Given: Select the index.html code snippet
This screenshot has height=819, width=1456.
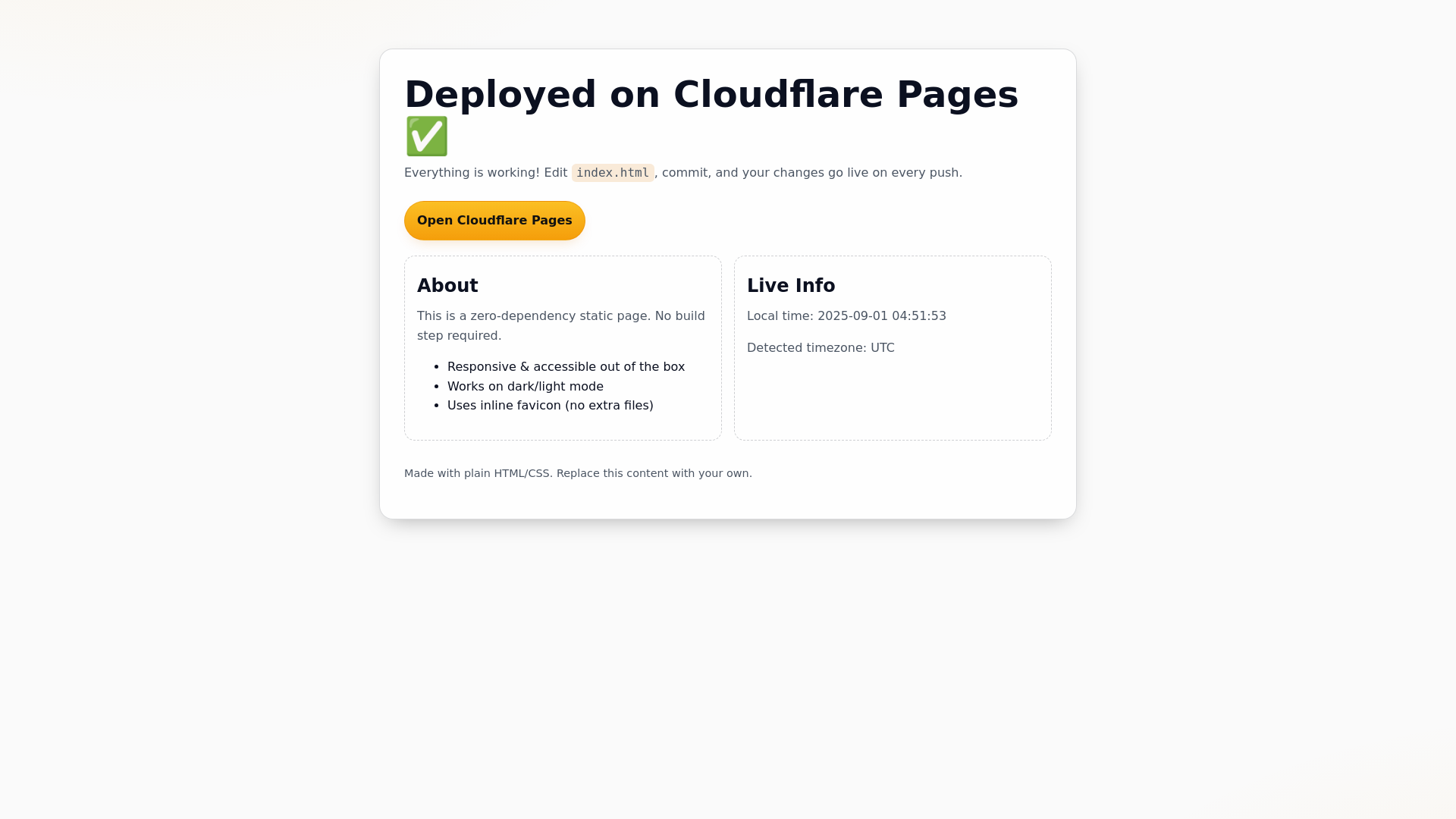Looking at the screenshot, I should (613, 173).
